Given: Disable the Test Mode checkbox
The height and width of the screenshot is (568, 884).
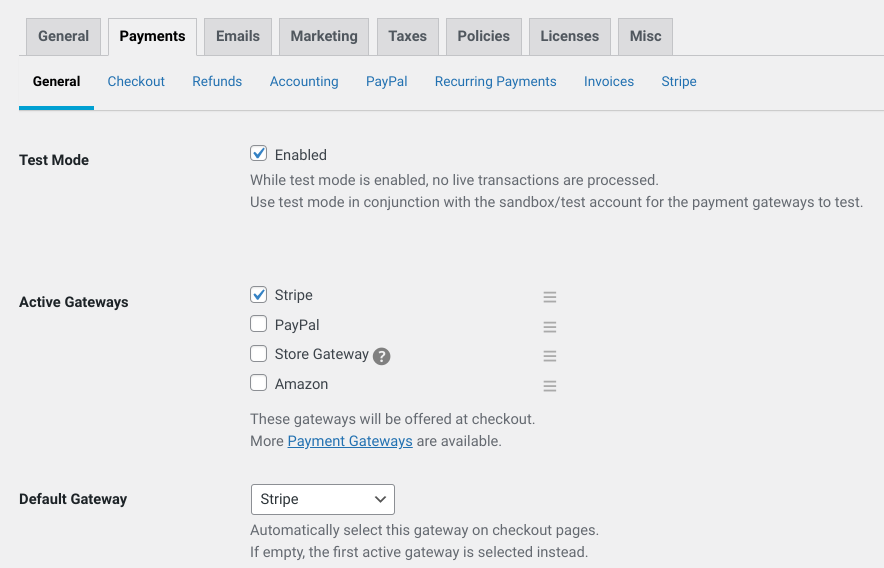Looking at the screenshot, I should click(259, 154).
